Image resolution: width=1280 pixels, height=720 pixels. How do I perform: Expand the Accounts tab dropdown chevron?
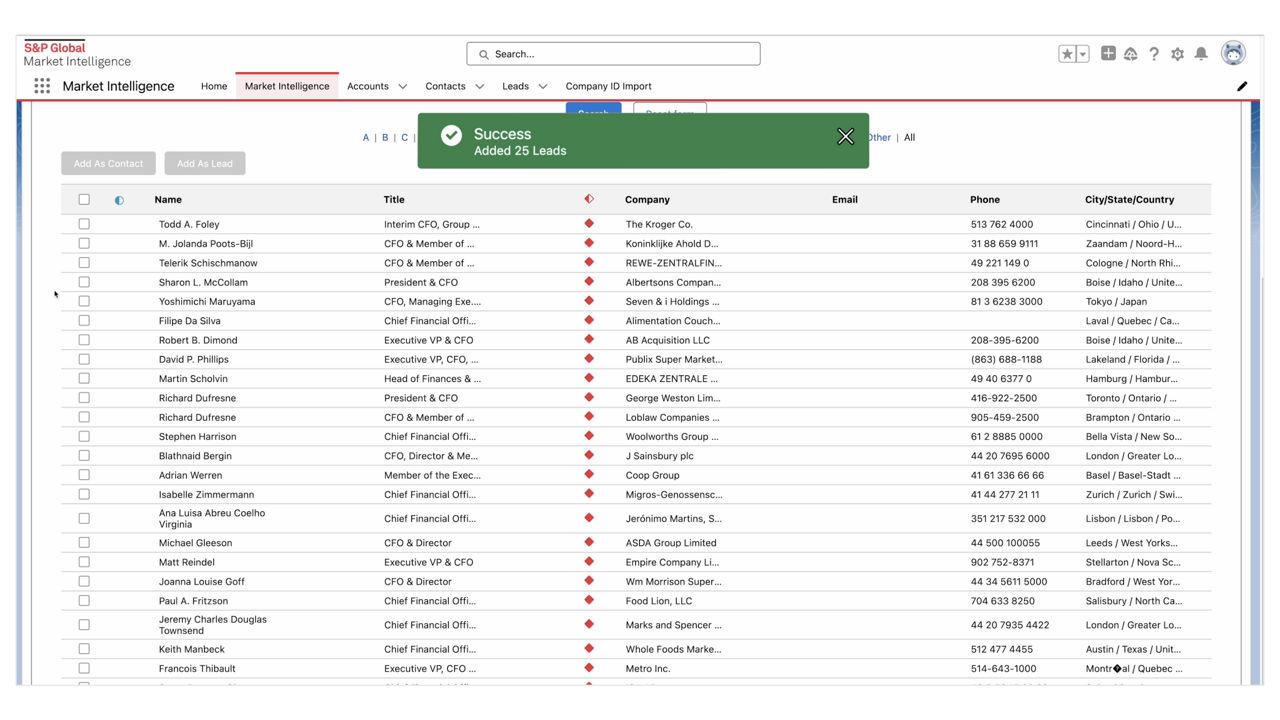tap(403, 86)
